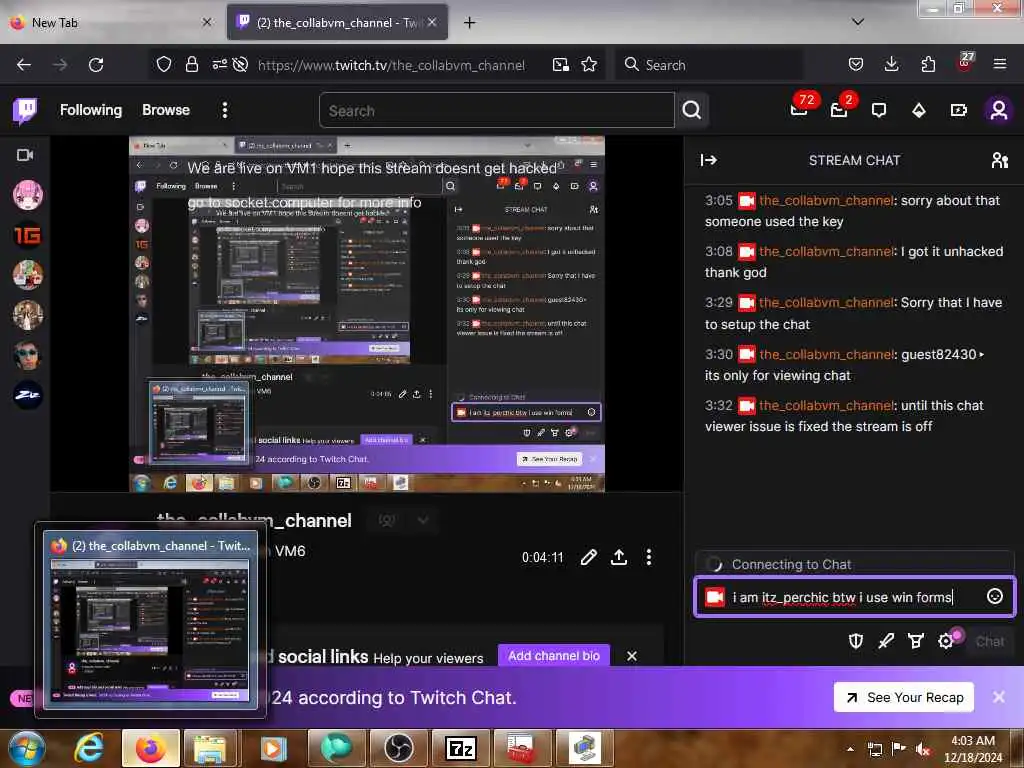This screenshot has width=1024, height=768.
Task: Click the autoplay blocked permissions icon
Action: click(240, 64)
